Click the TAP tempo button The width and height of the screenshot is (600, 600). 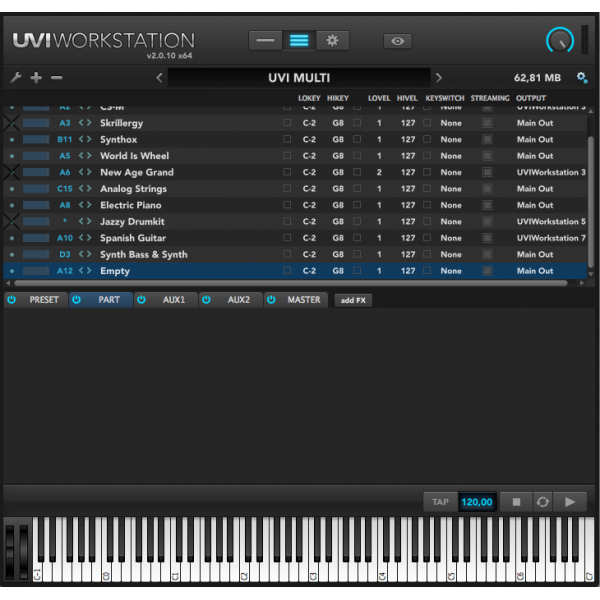click(x=440, y=502)
